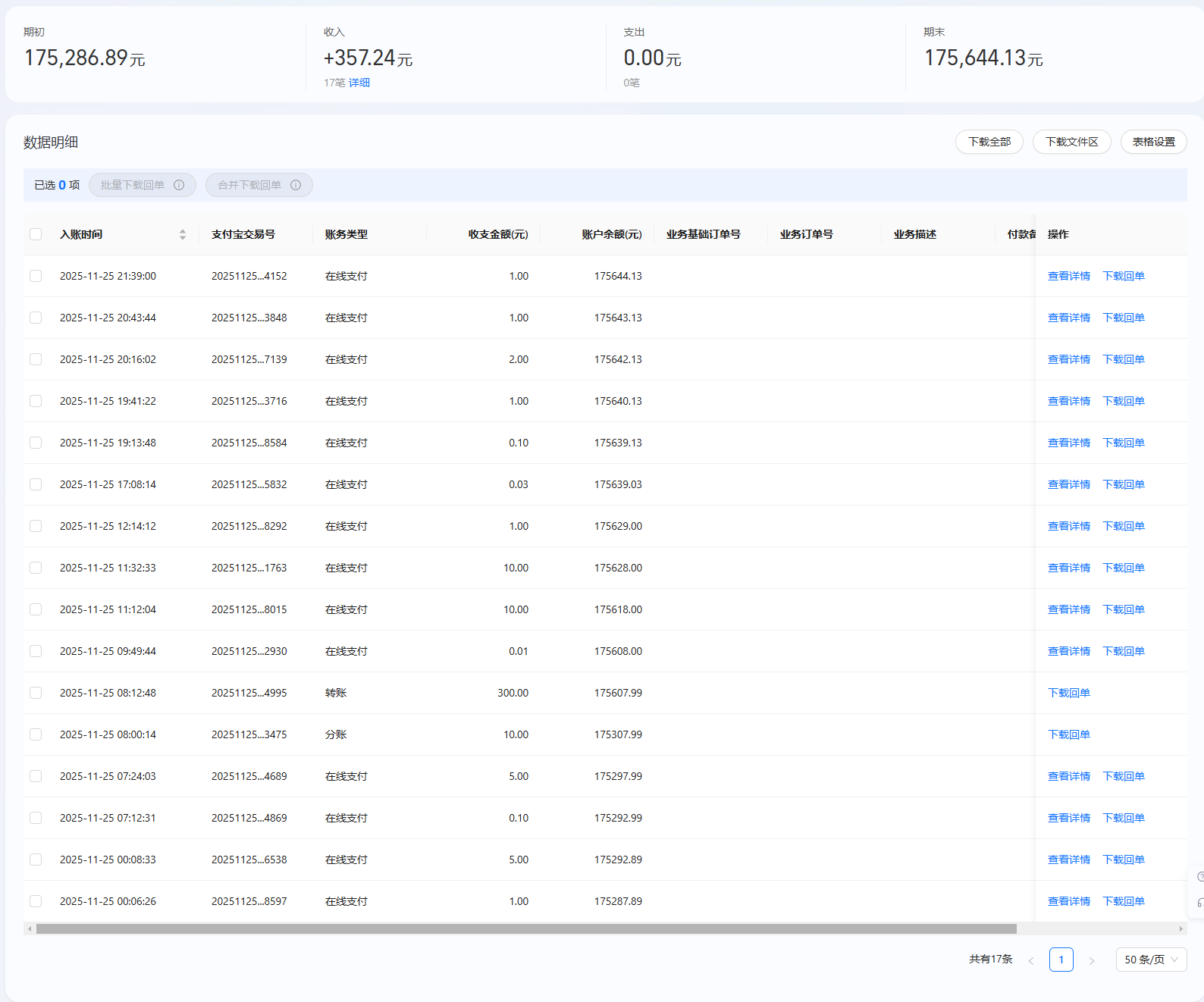This screenshot has width=1204, height=1002.
Task: Click the 下载全部 button
Action: click(989, 142)
